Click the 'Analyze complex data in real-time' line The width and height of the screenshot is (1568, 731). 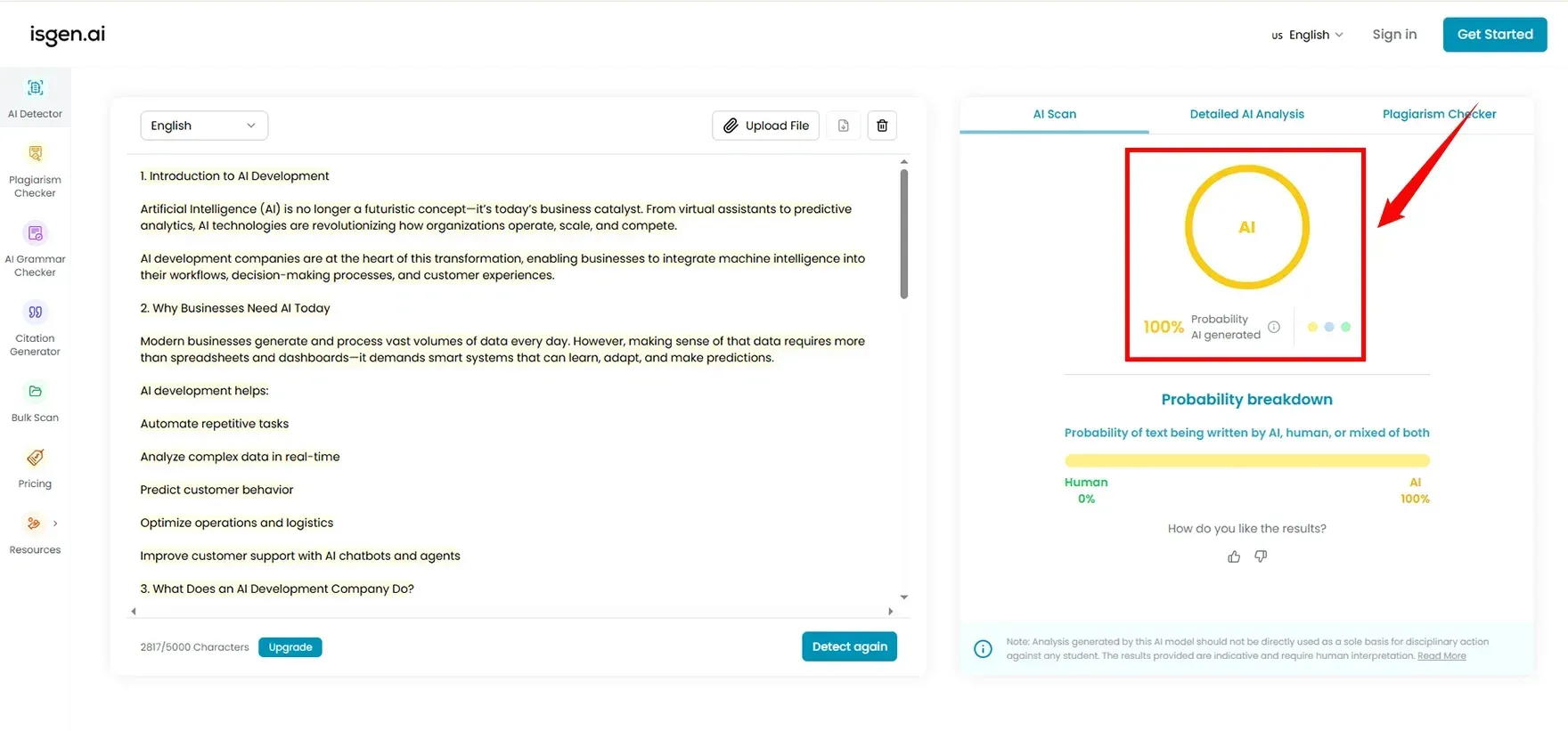(x=240, y=457)
